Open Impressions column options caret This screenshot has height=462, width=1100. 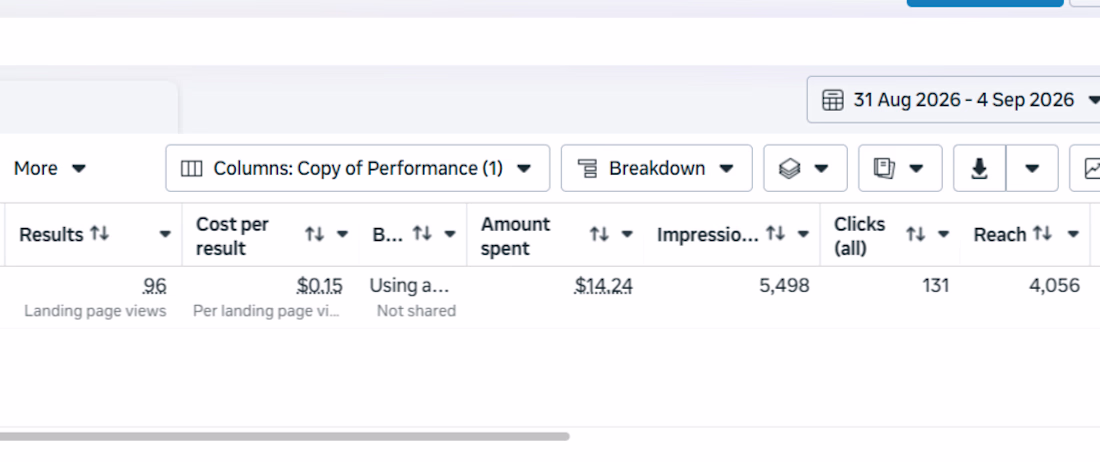point(803,234)
